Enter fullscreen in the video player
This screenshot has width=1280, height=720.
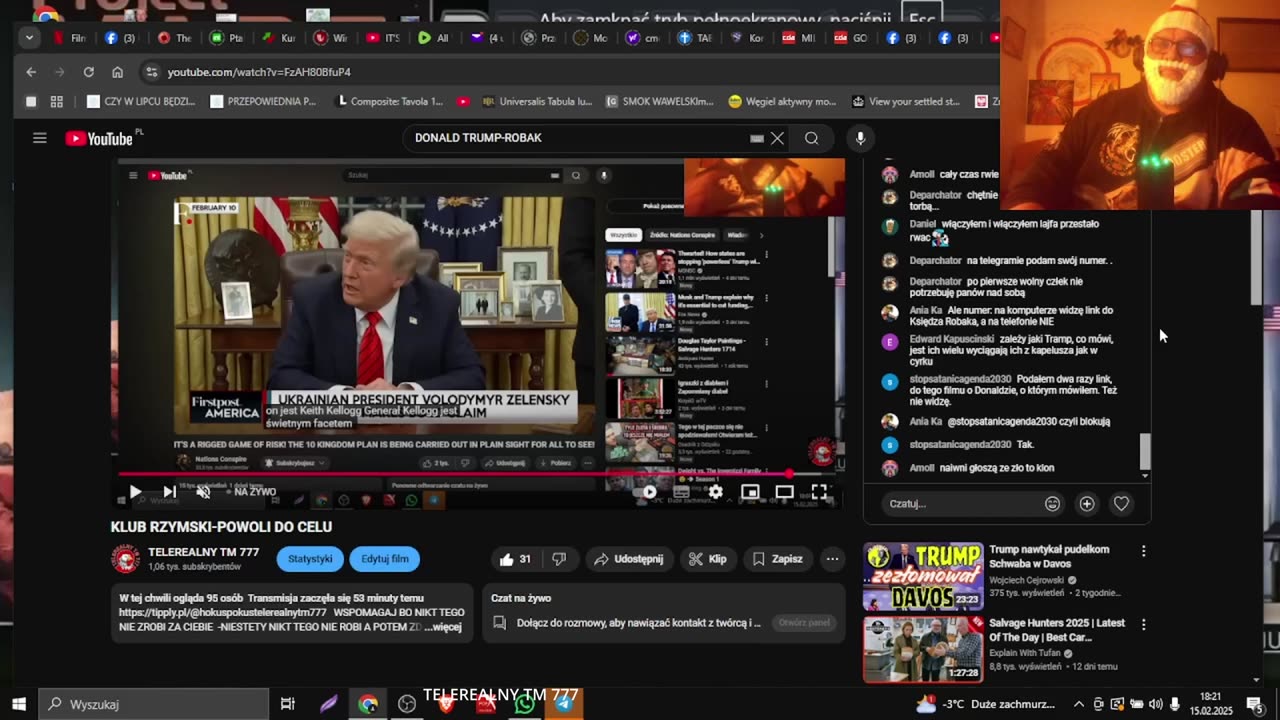(819, 492)
